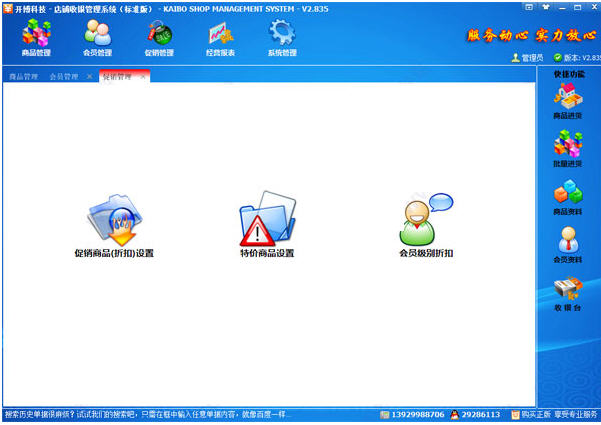601x425 pixels.
Task: Click the phone icon beside 13929988706
Action: tap(384, 415)
